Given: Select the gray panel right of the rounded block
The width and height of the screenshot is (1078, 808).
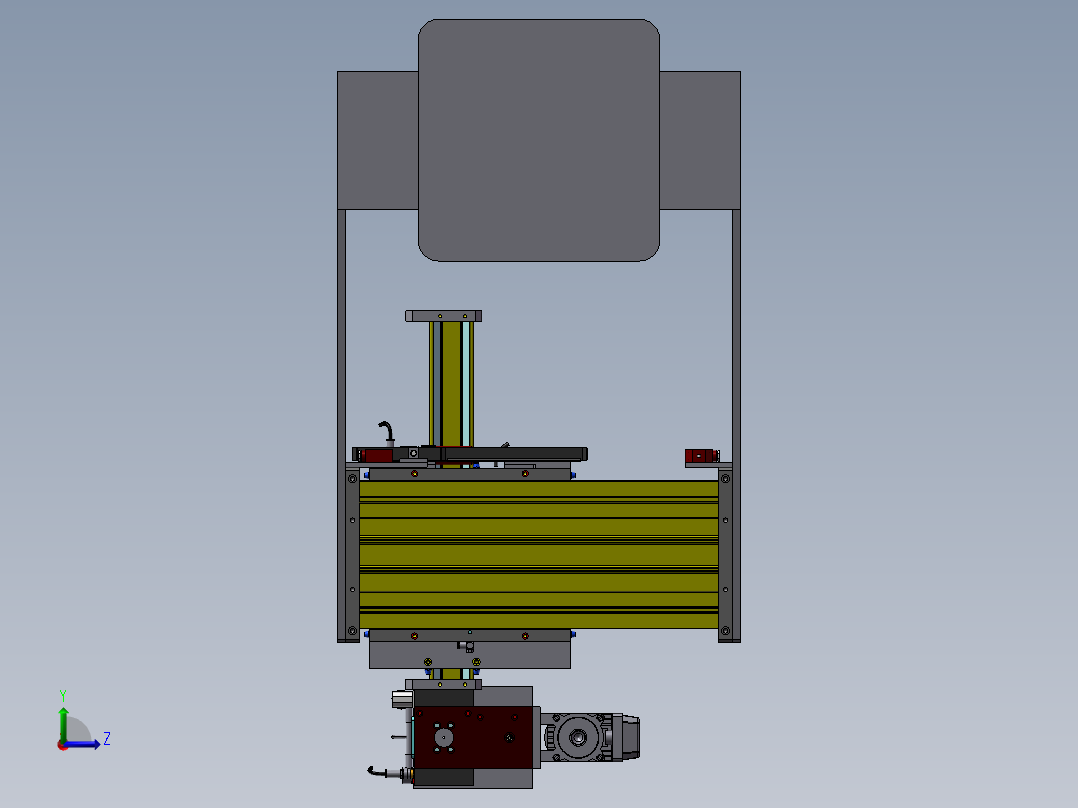Looking at the screenshot, I should [x=700, y=140].
